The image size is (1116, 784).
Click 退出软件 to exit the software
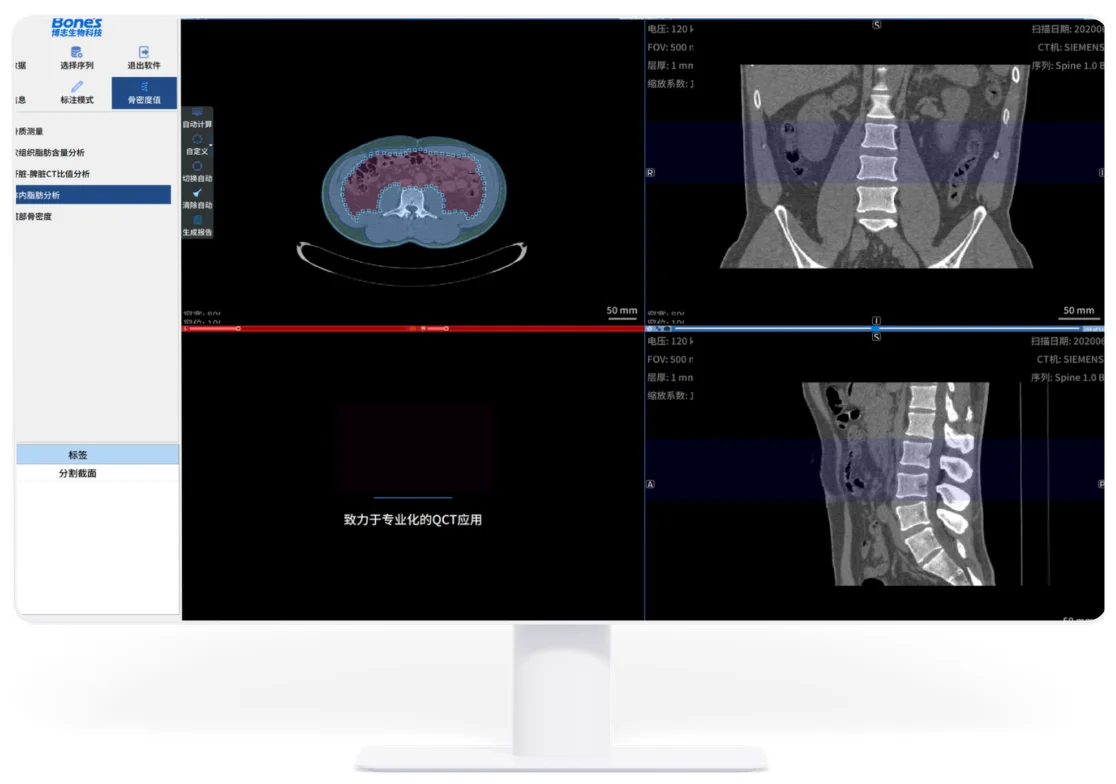[x=144, y=52]
